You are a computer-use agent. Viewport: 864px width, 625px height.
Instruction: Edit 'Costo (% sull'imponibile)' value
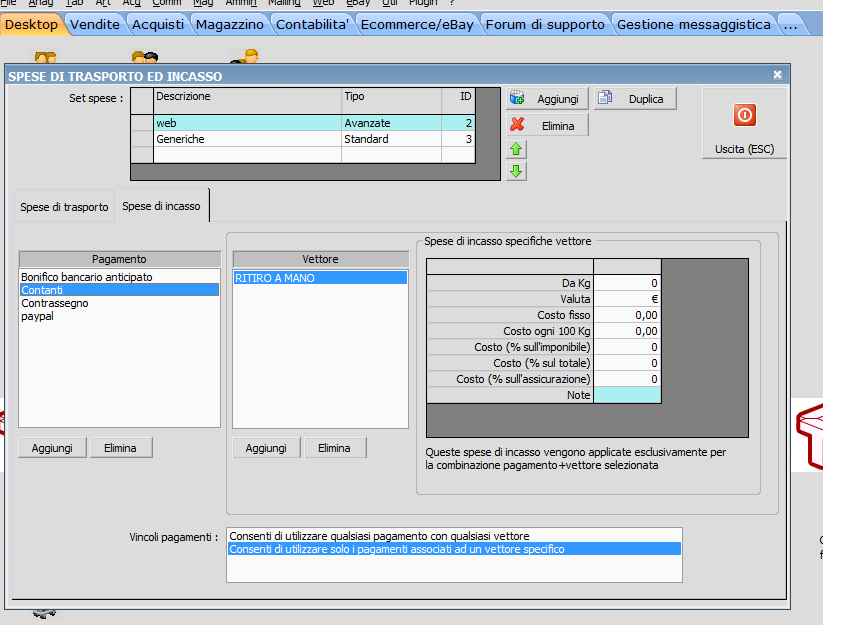click(x=627, y=347)
